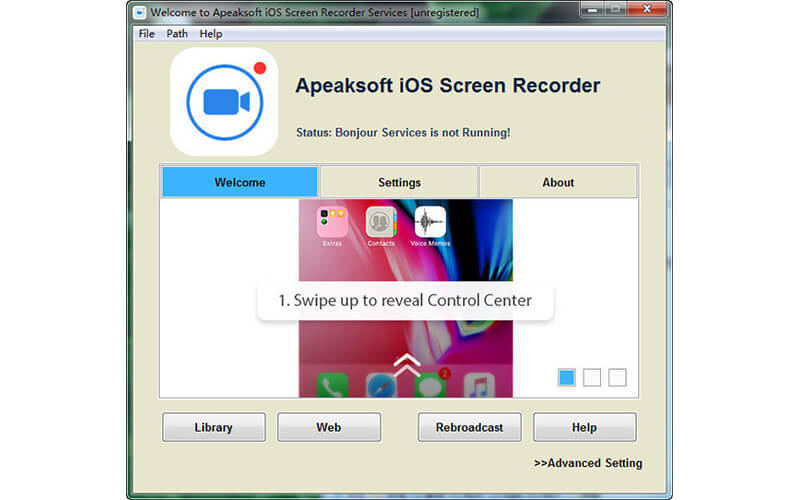Switch to the About tab
Viewport: 800px width, 500px height.
pyautogui.click(x=558, y=182)
